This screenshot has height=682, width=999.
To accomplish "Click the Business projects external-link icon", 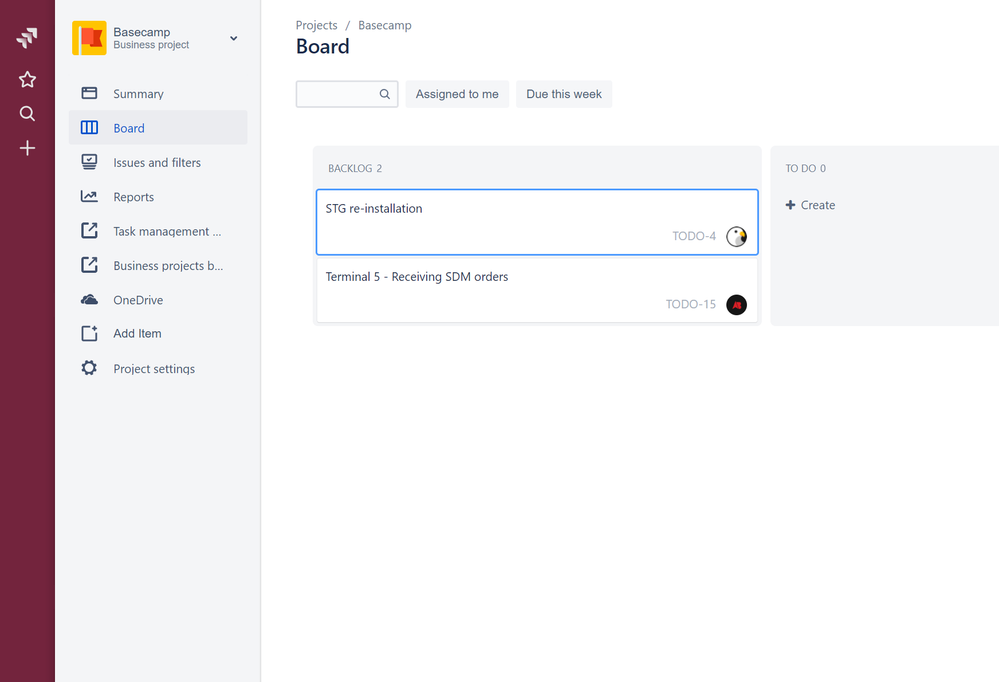I will pyautogui.click(x=89, y=265).
